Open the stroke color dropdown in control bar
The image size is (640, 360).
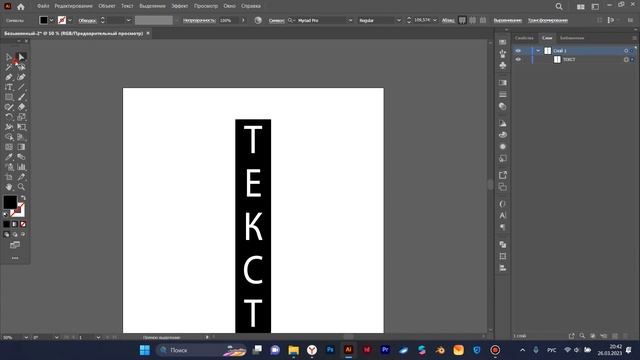click(x=70, y=20)
